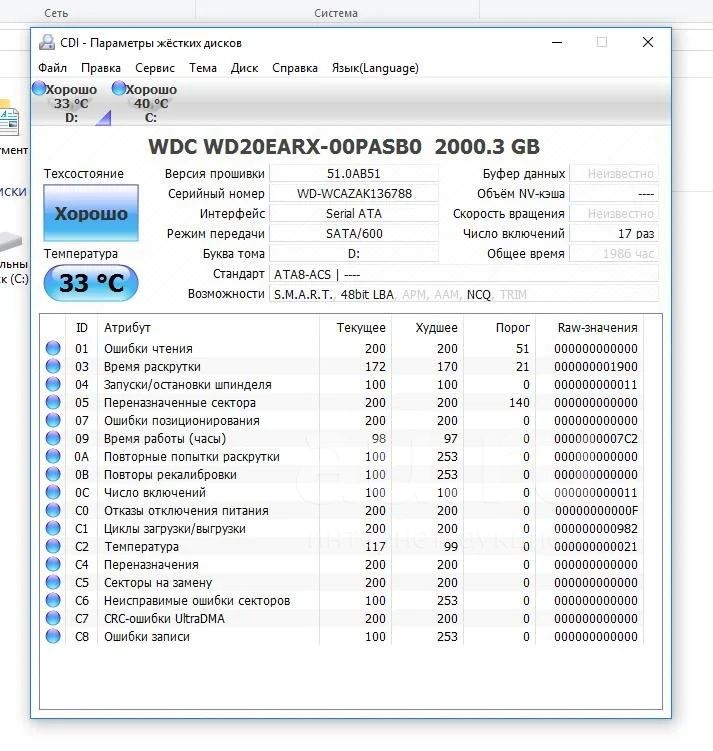This screenshot has width=713, height=751.
Task: Click status orb for Переназначенные сектора row
Action: pyautogui.click(x=53, y=402)
